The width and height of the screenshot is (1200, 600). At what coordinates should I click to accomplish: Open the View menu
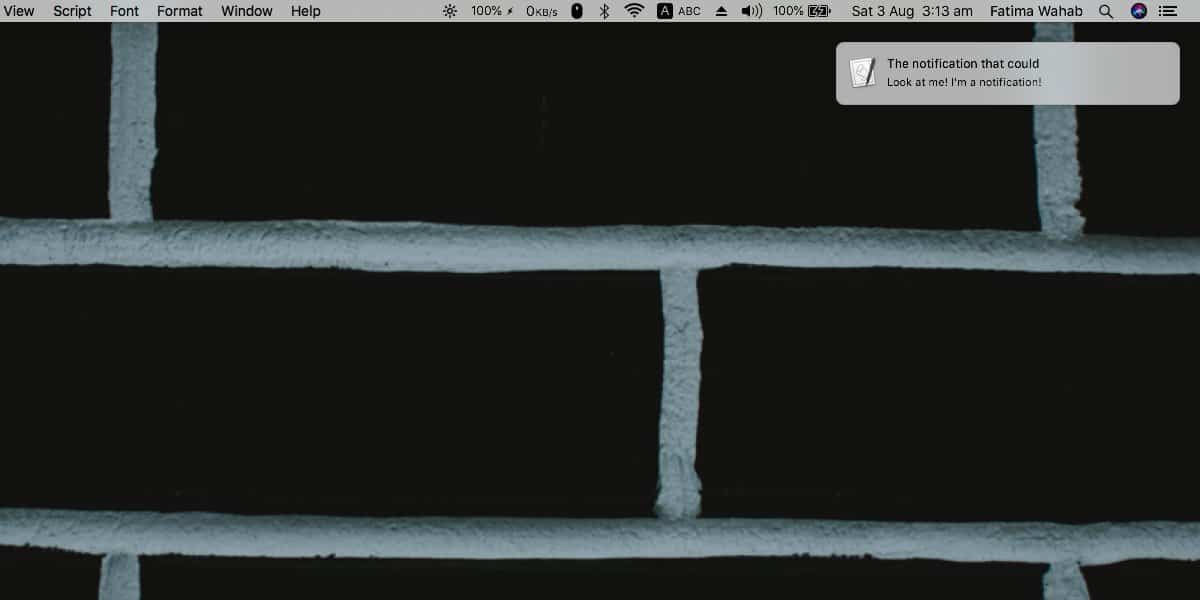19,11
